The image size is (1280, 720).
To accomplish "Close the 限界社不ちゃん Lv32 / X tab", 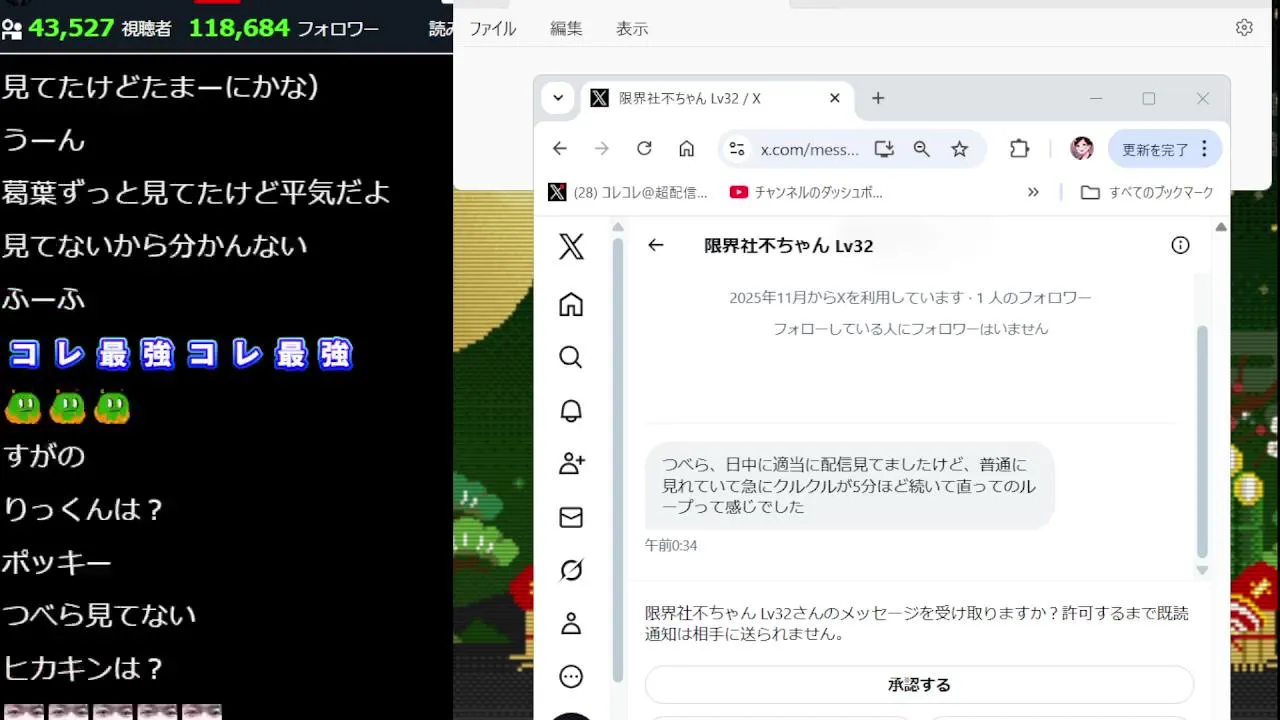I will pos(835,98).
